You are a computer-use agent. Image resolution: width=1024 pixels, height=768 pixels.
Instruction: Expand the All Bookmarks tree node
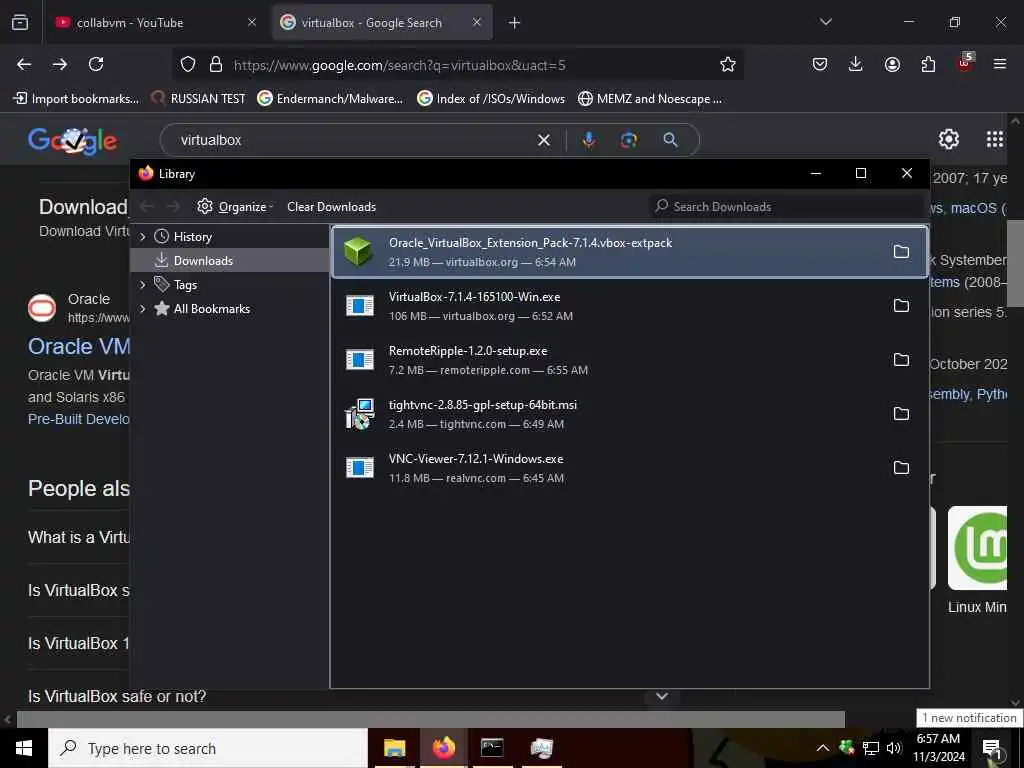coord(142,309)
